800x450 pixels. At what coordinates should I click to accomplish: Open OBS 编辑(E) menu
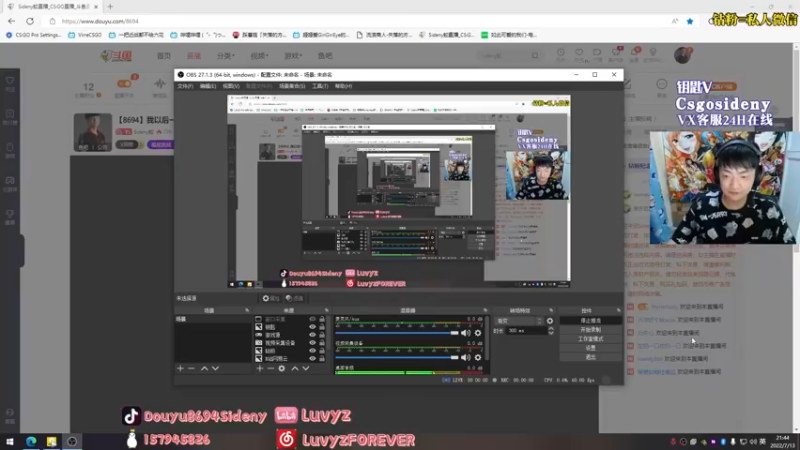click(208, 86)
